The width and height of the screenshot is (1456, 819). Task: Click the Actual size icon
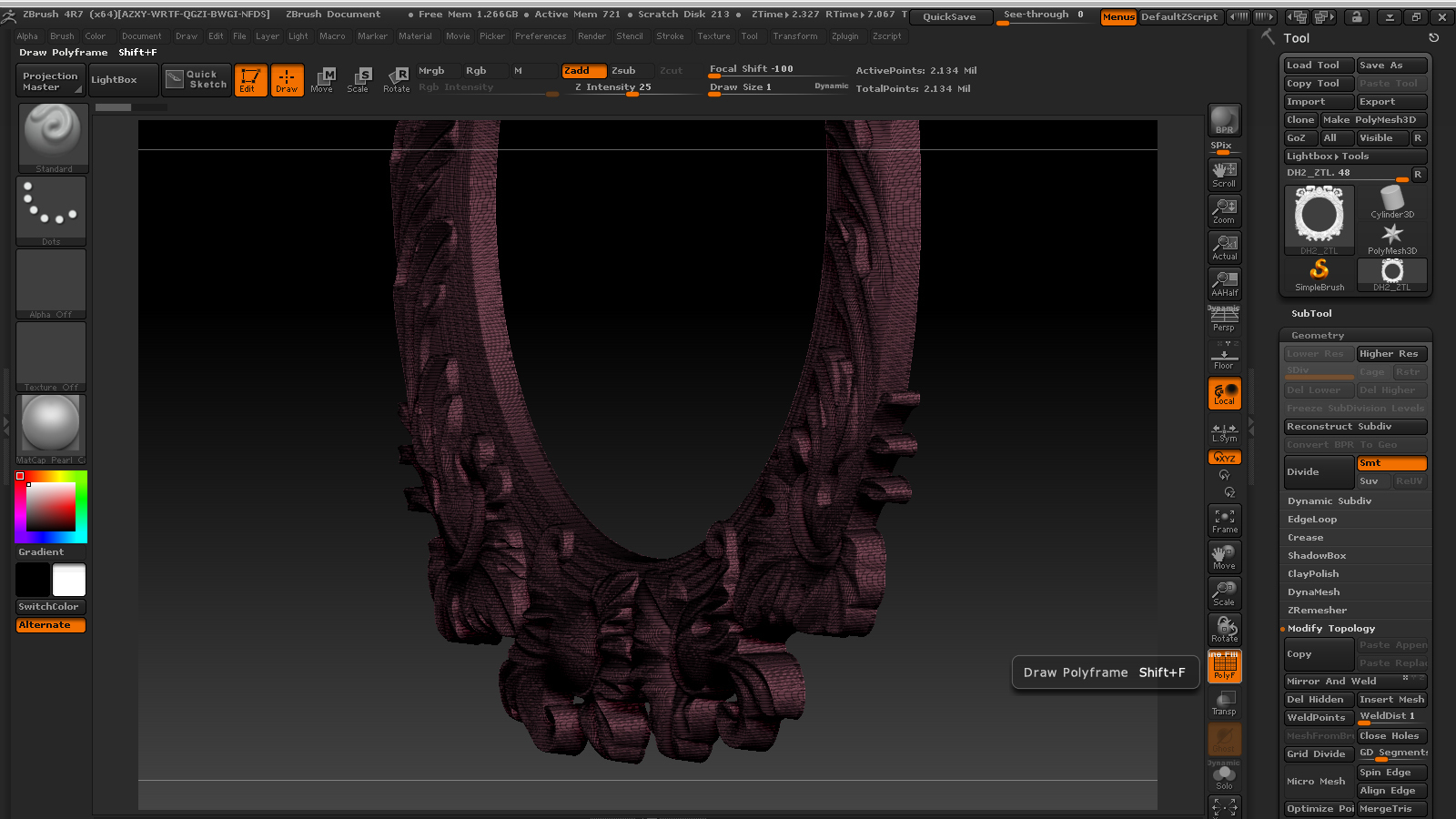coord(1224,248)
